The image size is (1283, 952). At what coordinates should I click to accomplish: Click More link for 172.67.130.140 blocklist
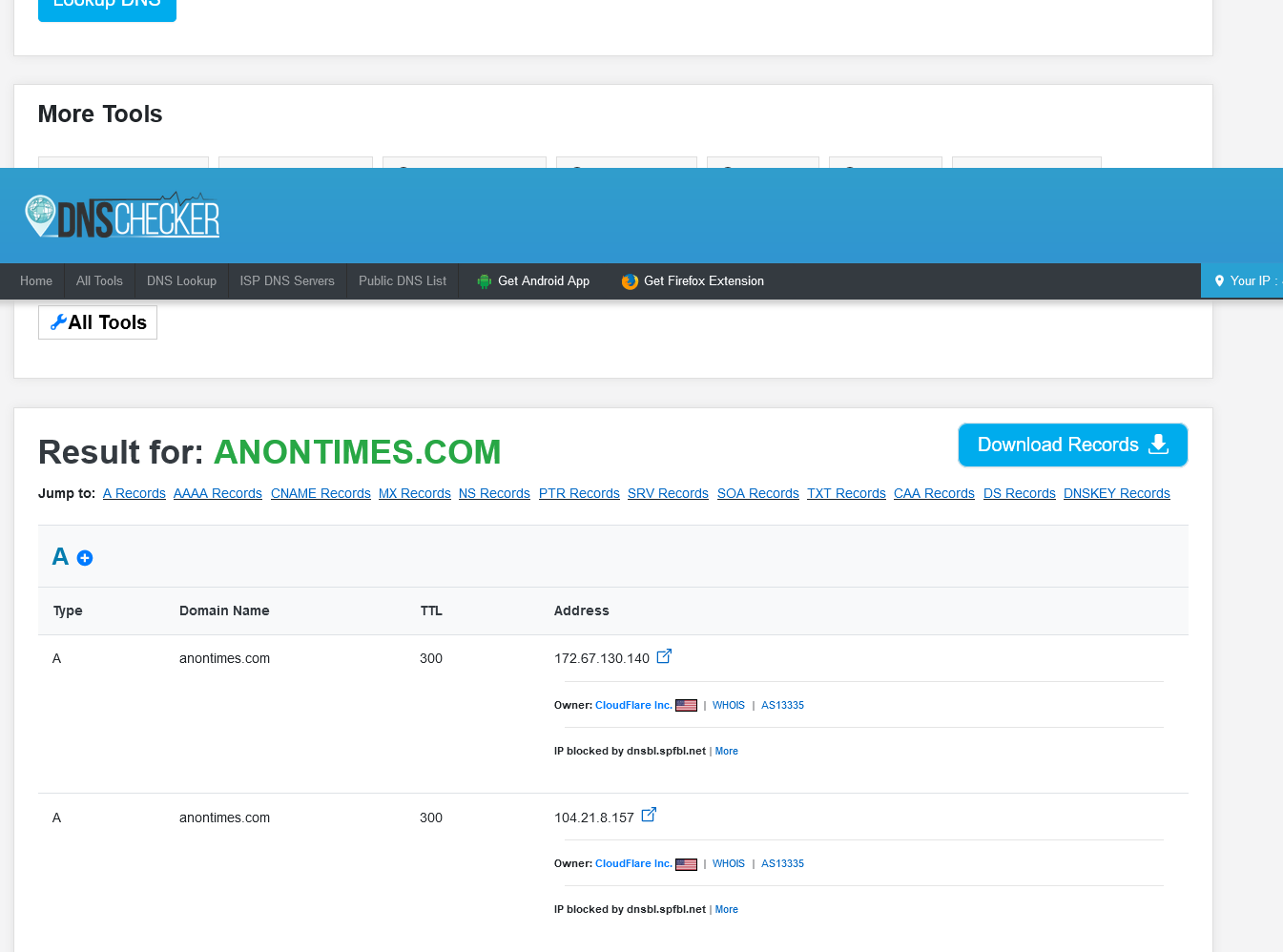tap(727, 752)
